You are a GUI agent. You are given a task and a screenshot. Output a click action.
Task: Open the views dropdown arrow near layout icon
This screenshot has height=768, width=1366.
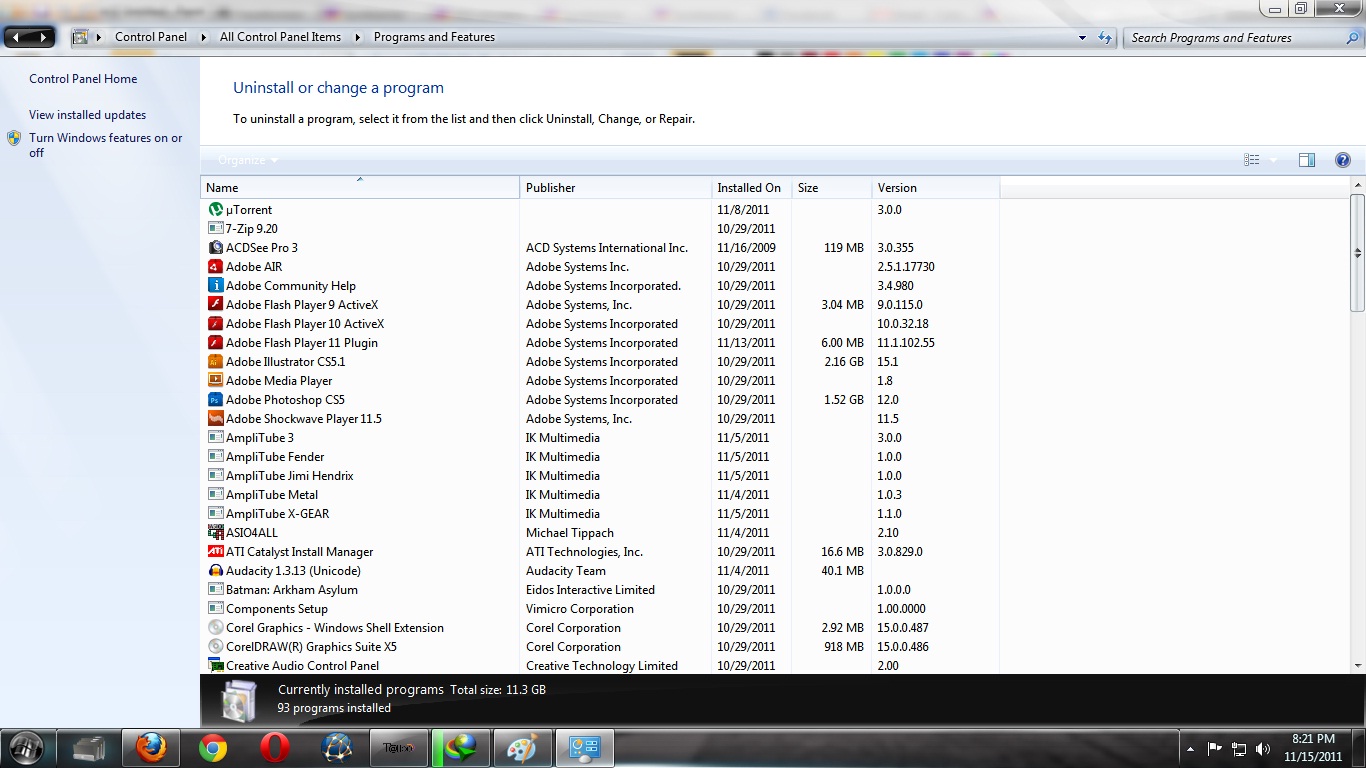click(x=1276, y=159)
